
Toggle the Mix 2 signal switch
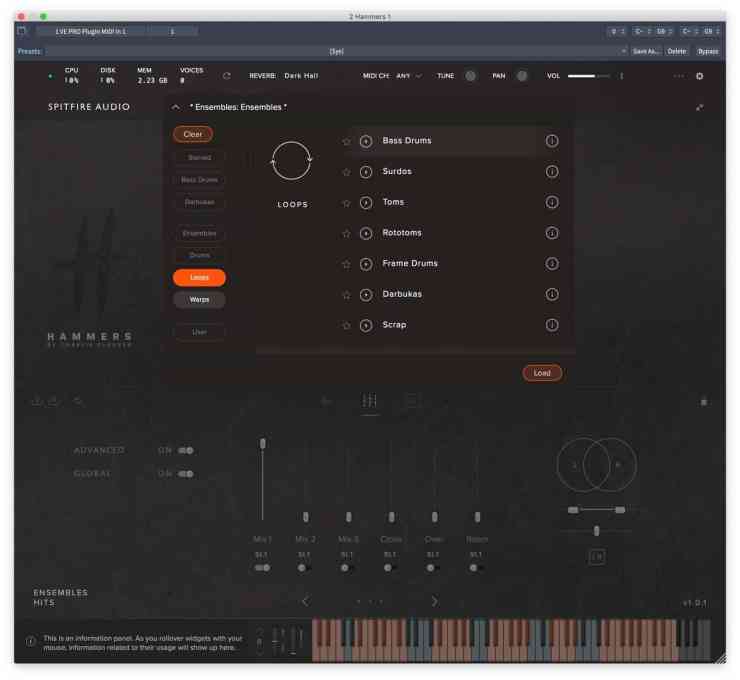tap(305, 568)
